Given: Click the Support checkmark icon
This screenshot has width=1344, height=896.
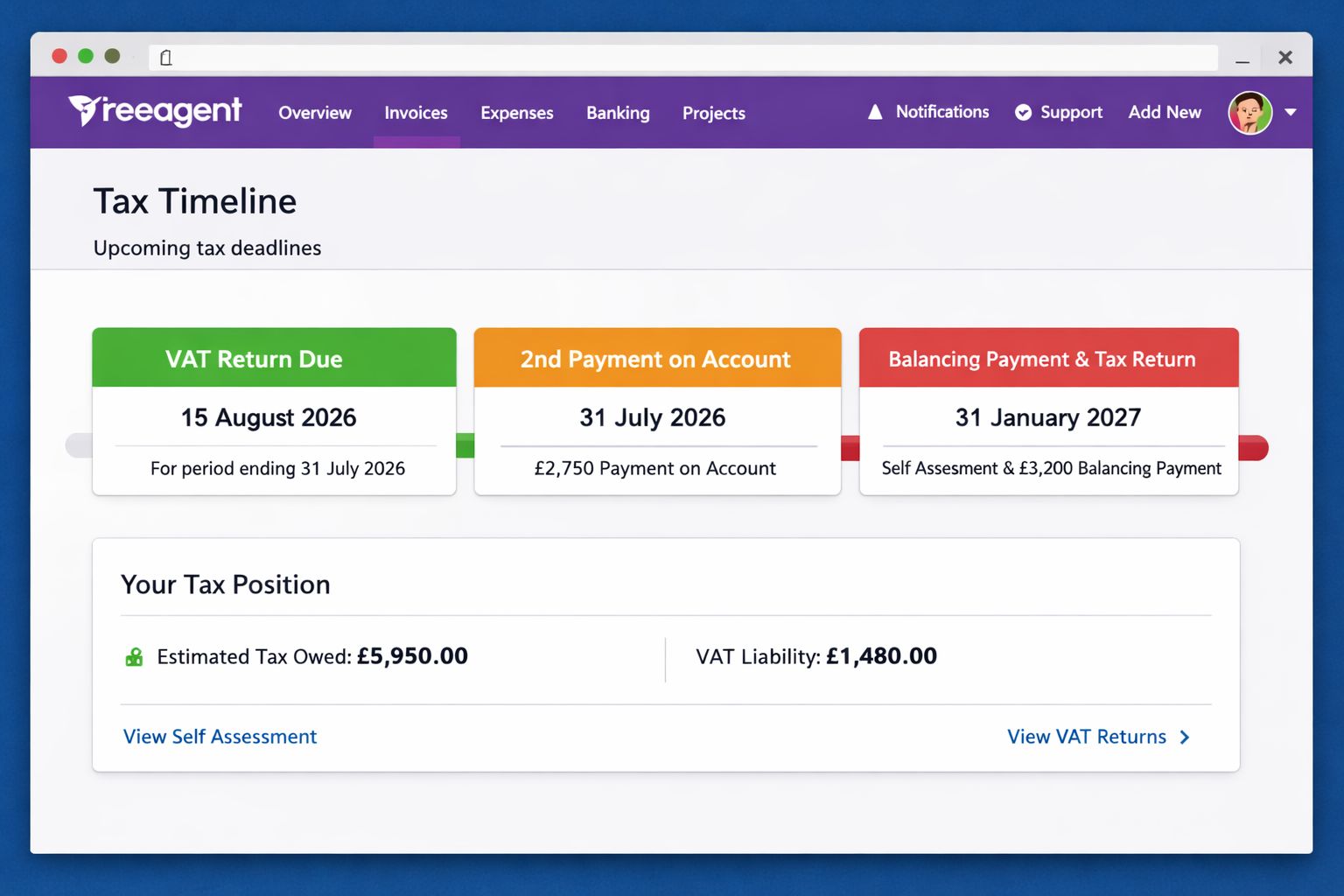Looking at the screenshot, I should click(x=1023, y=112).
